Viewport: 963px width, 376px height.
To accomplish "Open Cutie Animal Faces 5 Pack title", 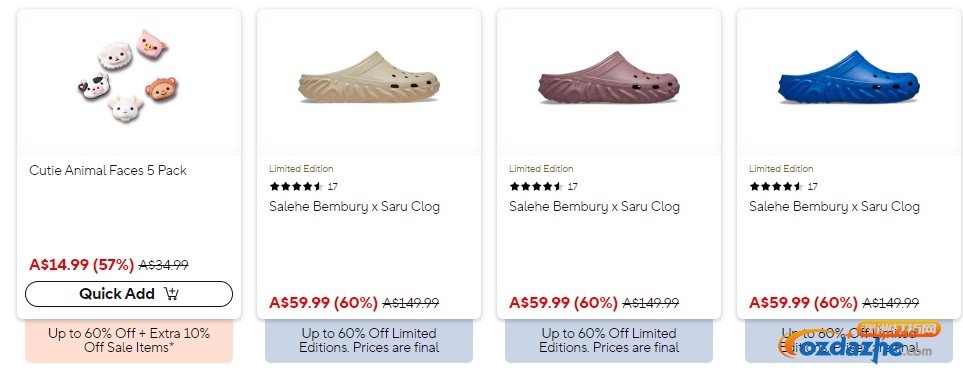I will 108,170.
